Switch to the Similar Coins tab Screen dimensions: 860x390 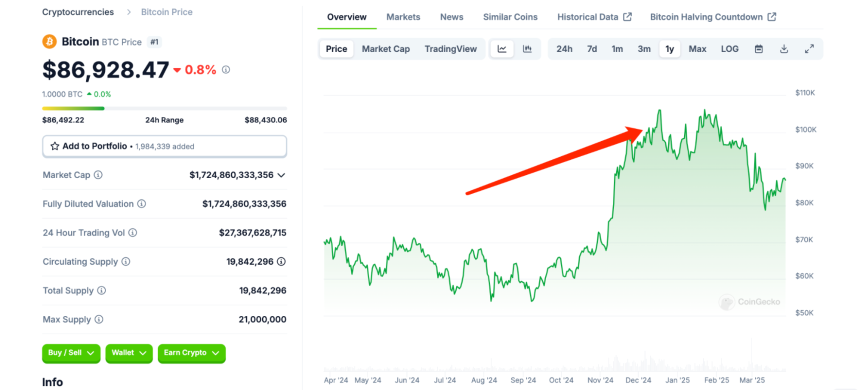click(x=510, y=17)
